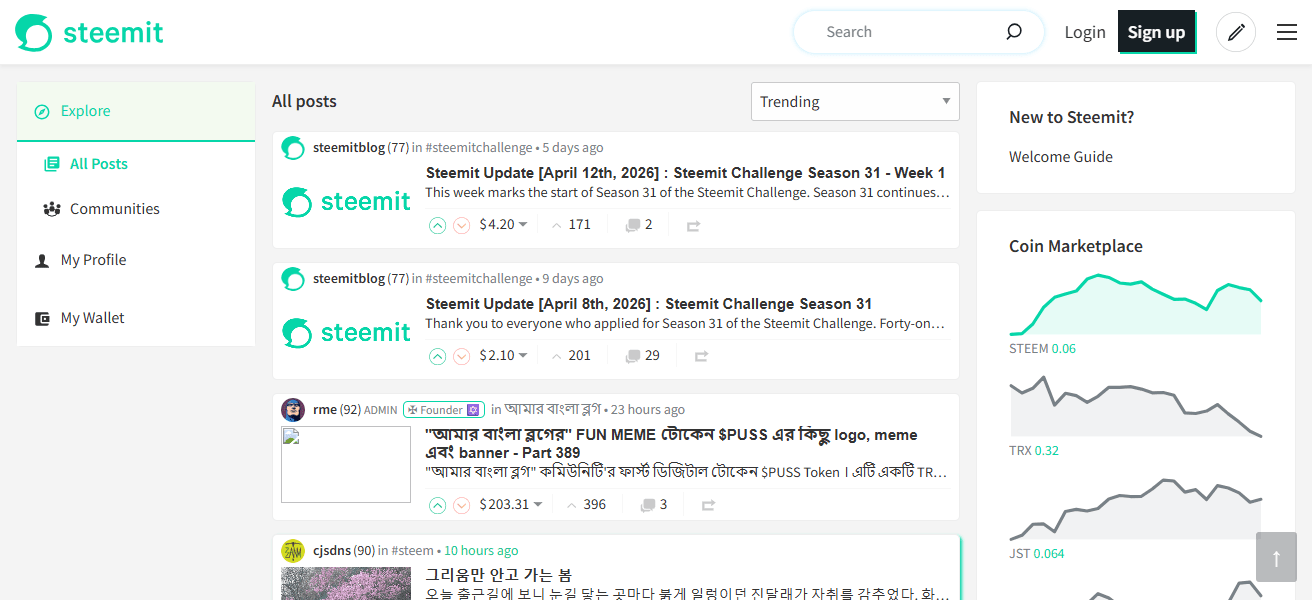Click the TRX price chart

pos(1136,407)
